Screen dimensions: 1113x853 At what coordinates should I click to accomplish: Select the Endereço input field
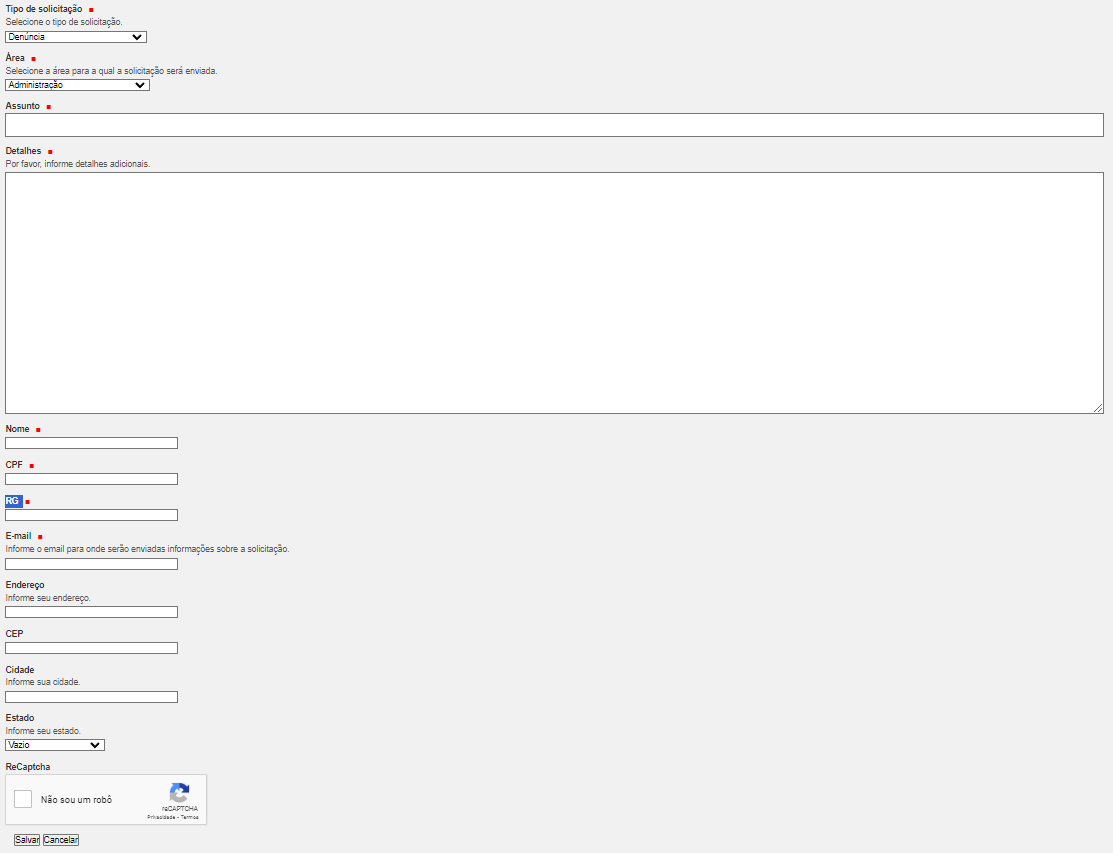pos(91,612)
